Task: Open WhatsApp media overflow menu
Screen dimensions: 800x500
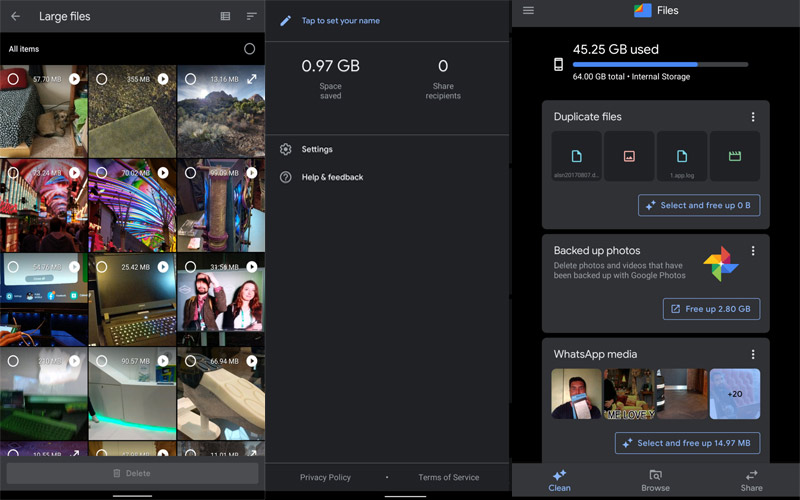Action: click(x=753, y=354)
